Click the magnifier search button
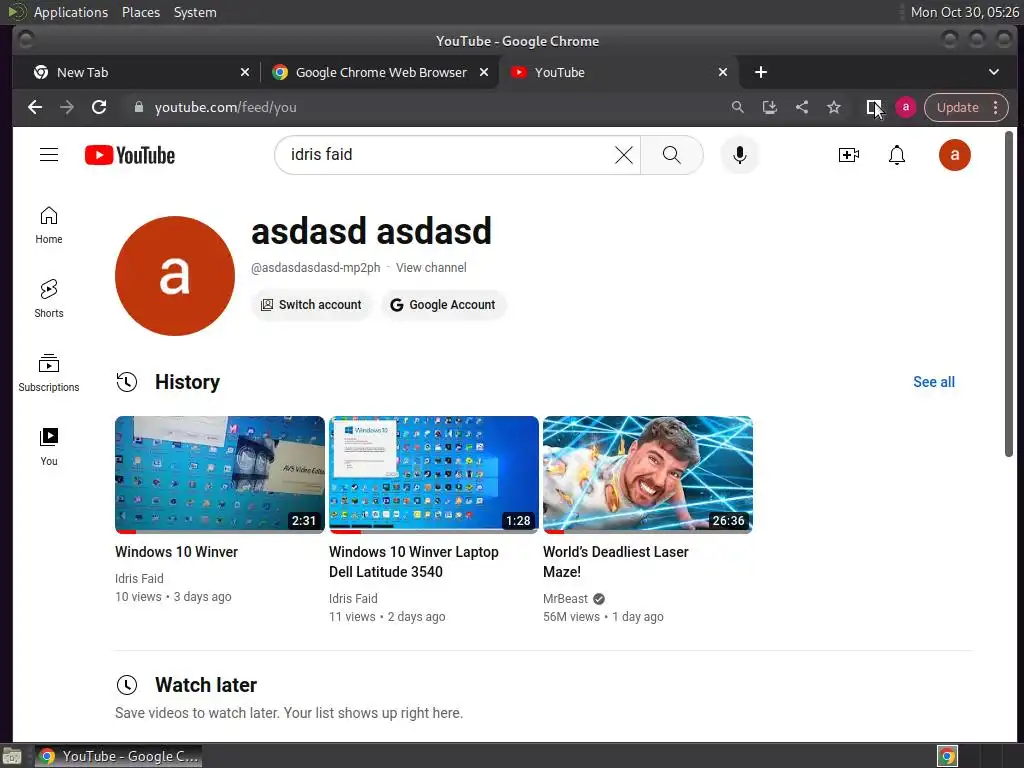 pos(671,155)
